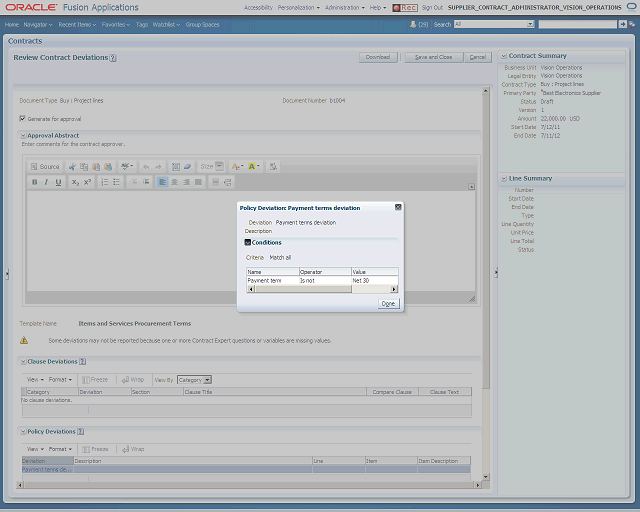Click the Group Spaces link

pyautogui.click(x=202, y=24)
